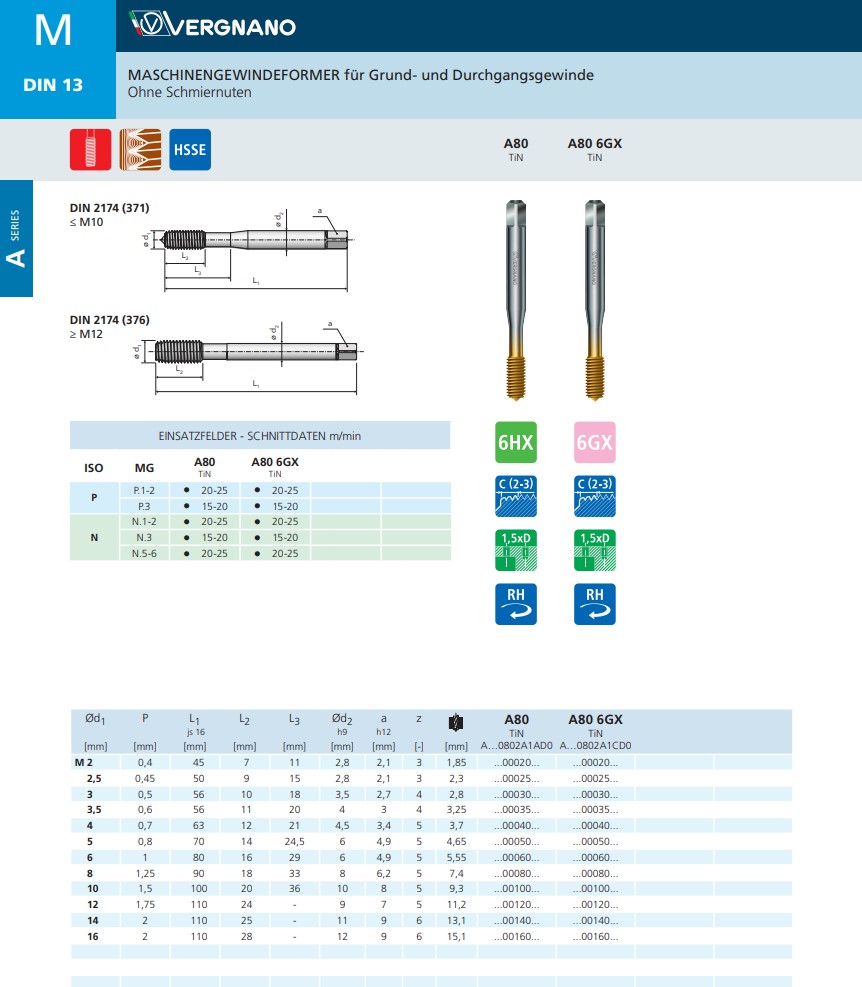Select the A Series side tab
862x987 pixels.
click(17, 240)
